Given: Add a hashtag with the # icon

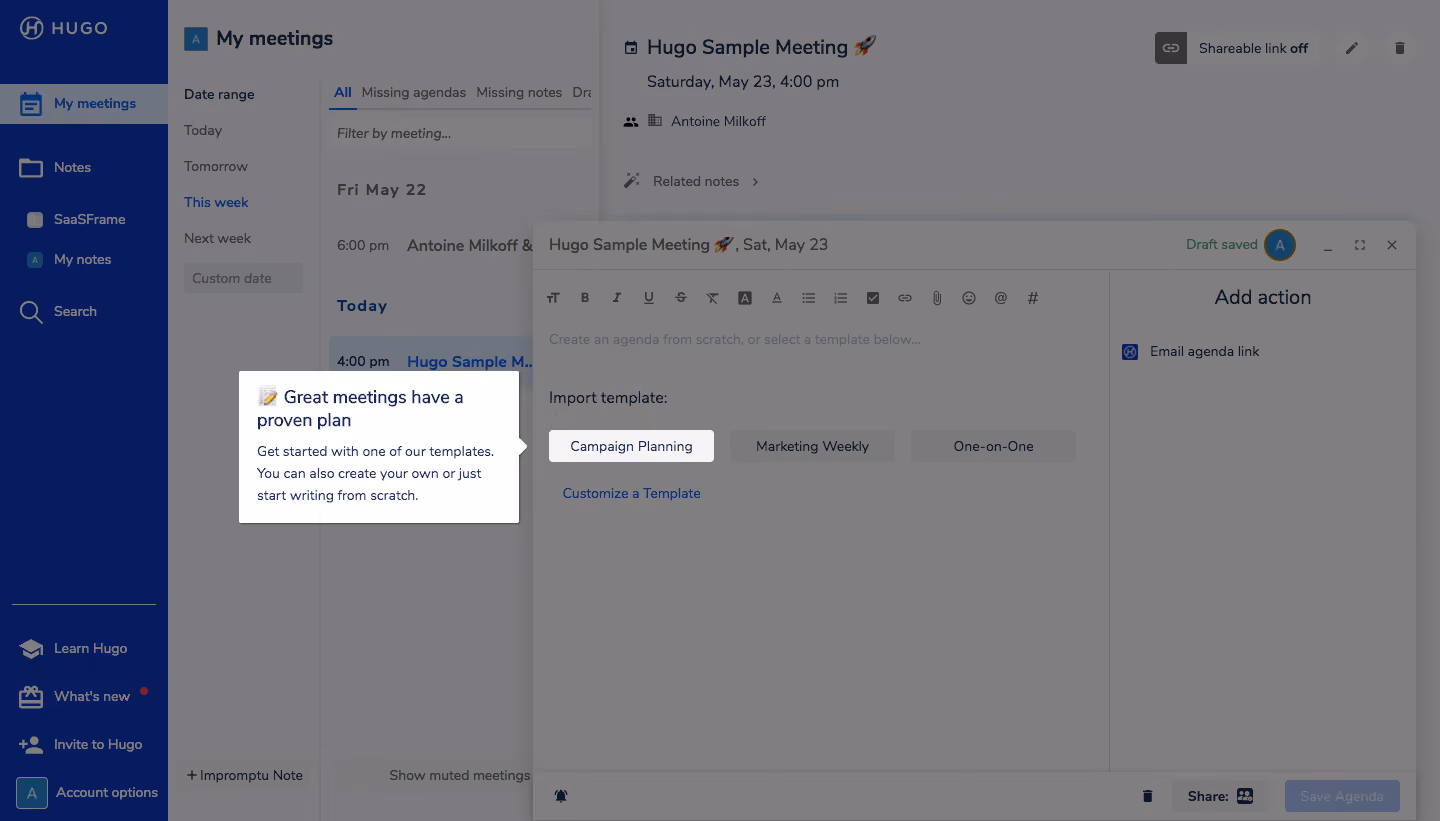Looking at the screenshot, I should click(x=1033, y=298).
